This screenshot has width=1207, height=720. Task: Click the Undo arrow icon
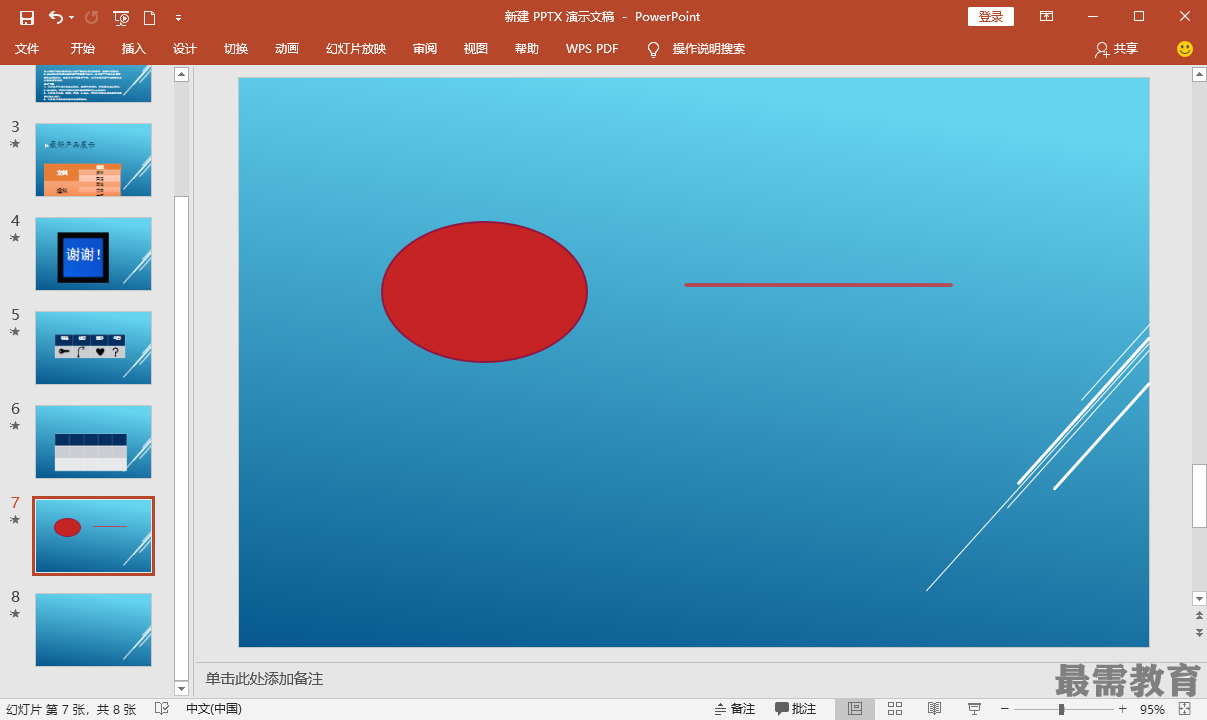[x=55, y=17]
